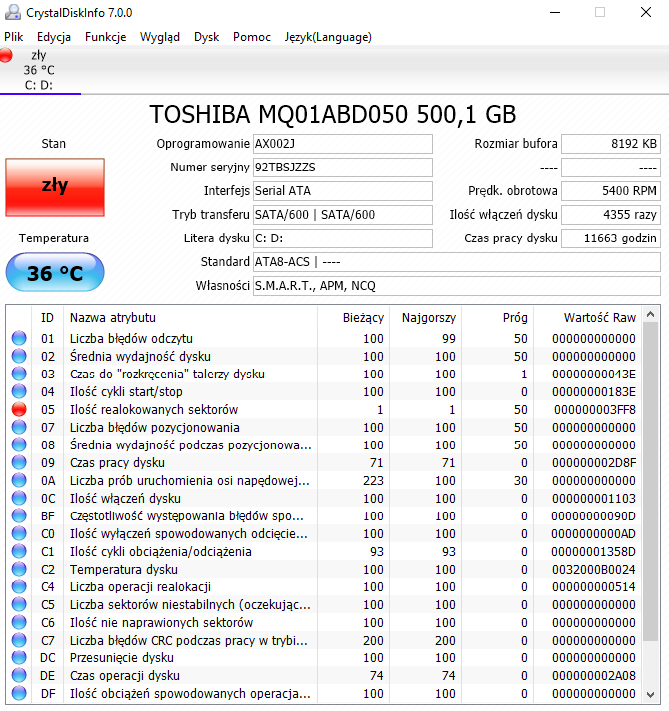Click the Własności field S.M.A.R.T., APM, NCQ
The image size is (669, 711).
(456, 286)
